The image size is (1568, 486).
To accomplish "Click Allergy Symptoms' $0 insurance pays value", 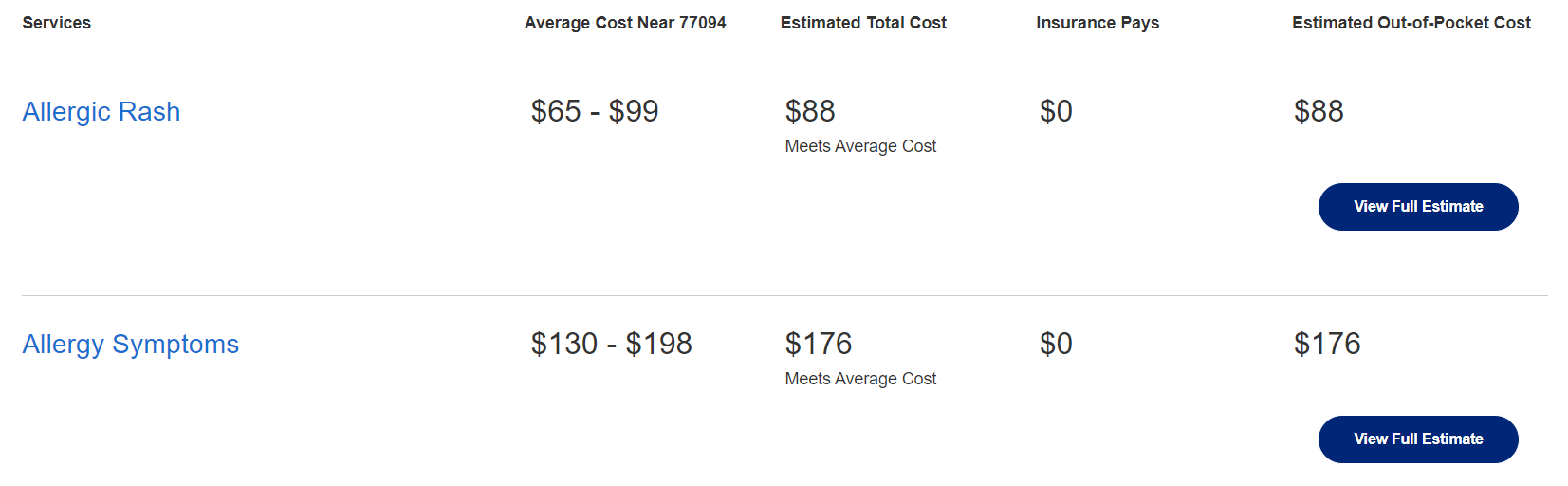I will [x=1056, y=344].
